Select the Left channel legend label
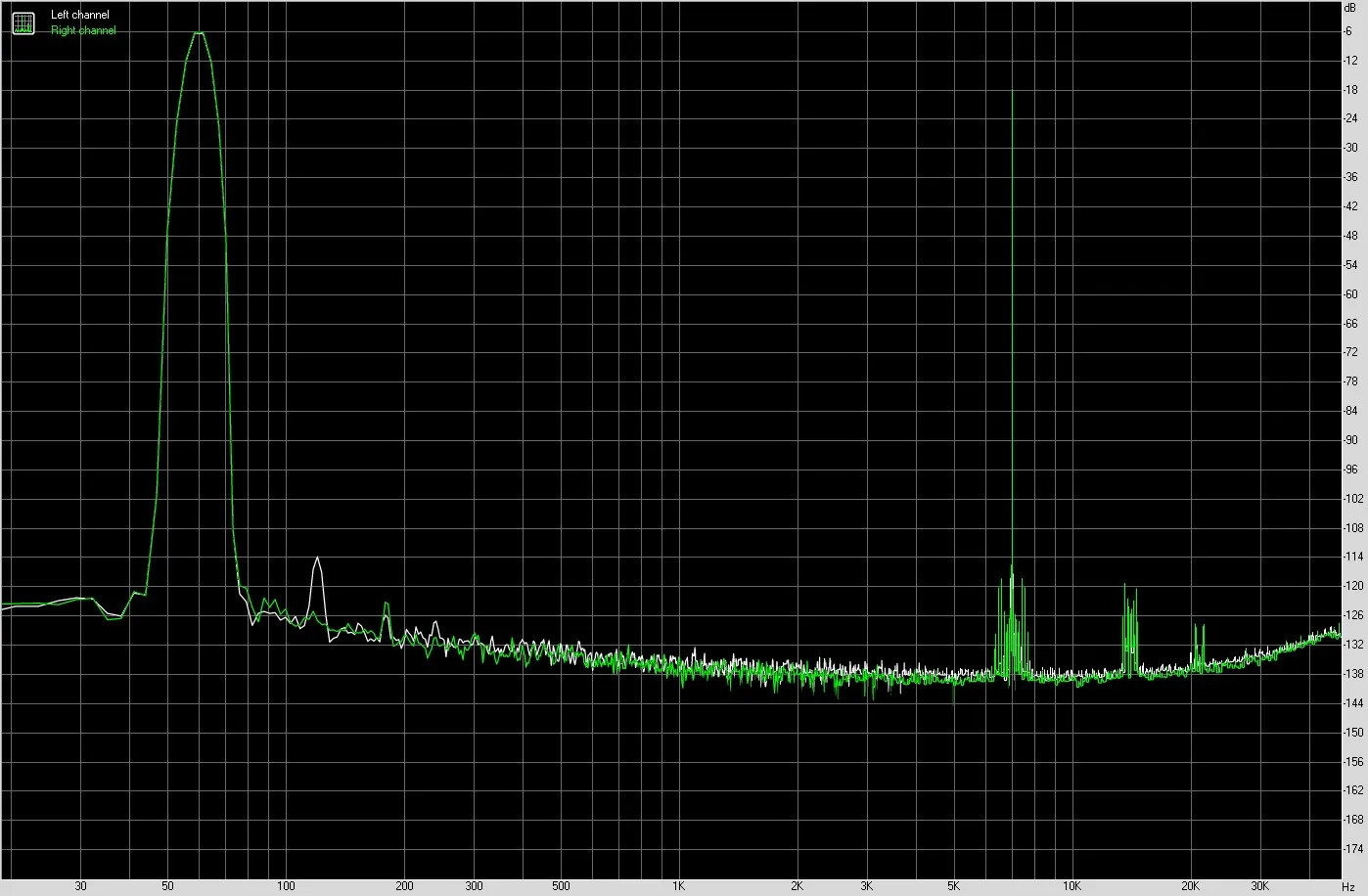This screenshot has width=1368, height=896. [80, 16]
